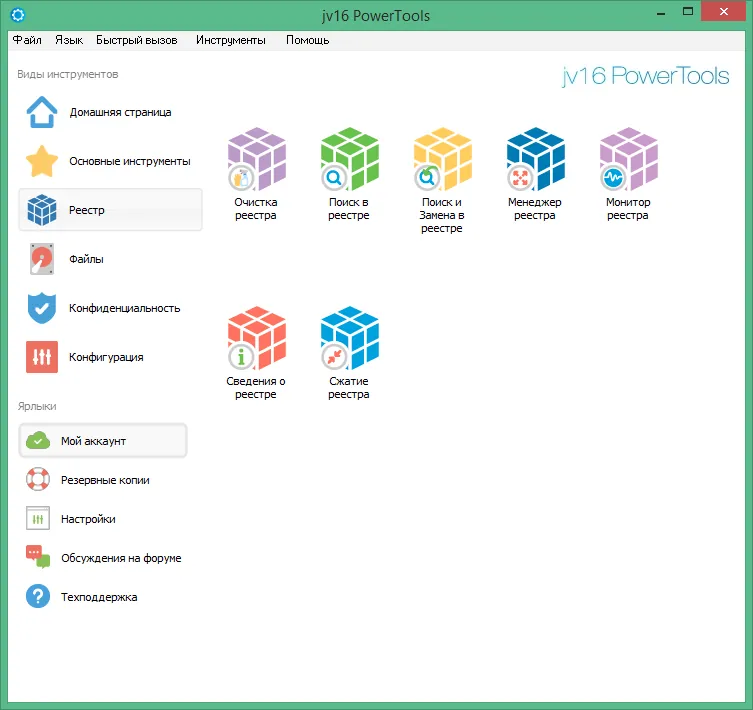Image resolution: width=753 pixels, height=710 pixels.
Task: Open the Файл menu
Action: pos(27,40)
